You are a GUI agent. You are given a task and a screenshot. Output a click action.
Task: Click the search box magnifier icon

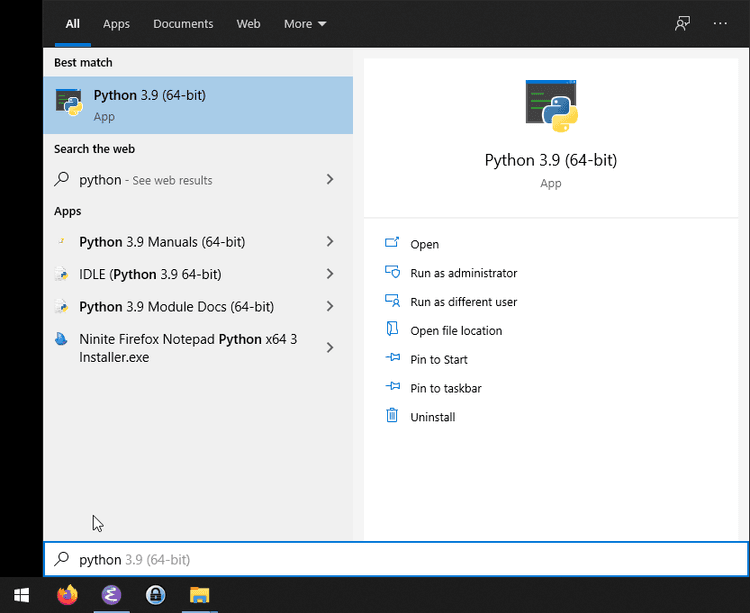point(62,558)
